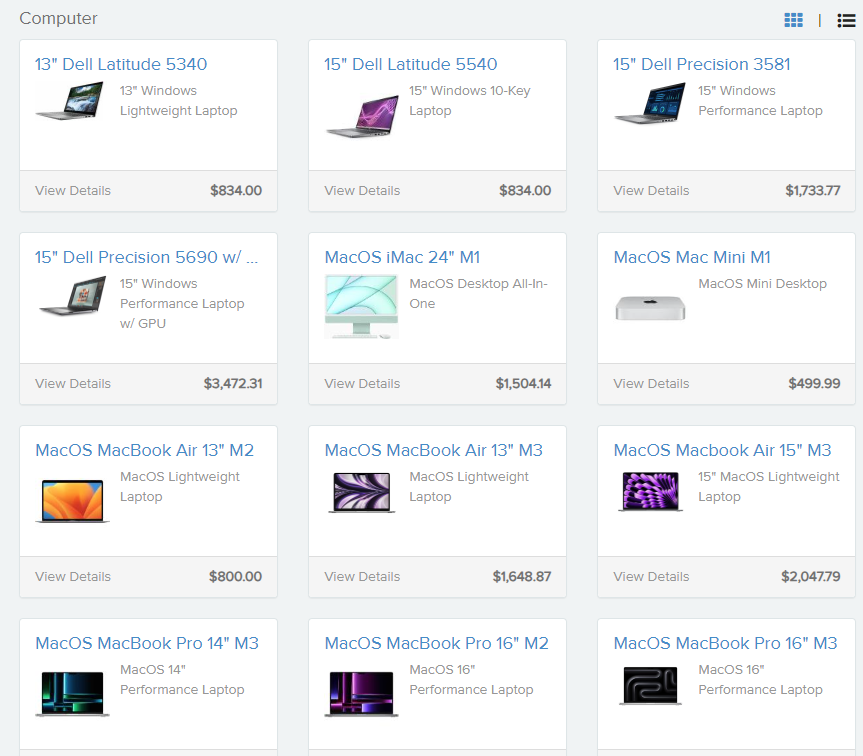Click the $499.99 price

(814, 384)
